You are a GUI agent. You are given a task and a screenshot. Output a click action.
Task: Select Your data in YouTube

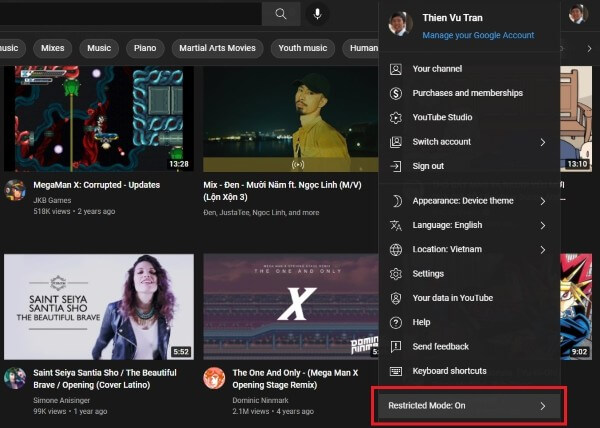click(x=452, y=298)
